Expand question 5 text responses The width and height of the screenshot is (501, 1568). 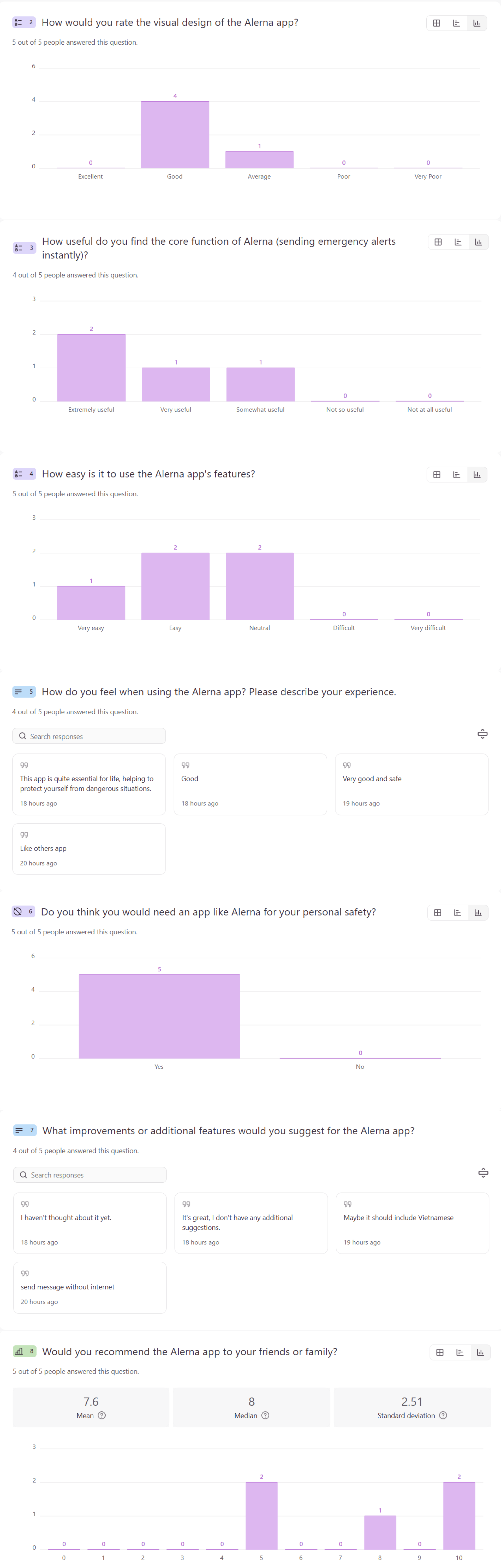click(x=483, y=734)
